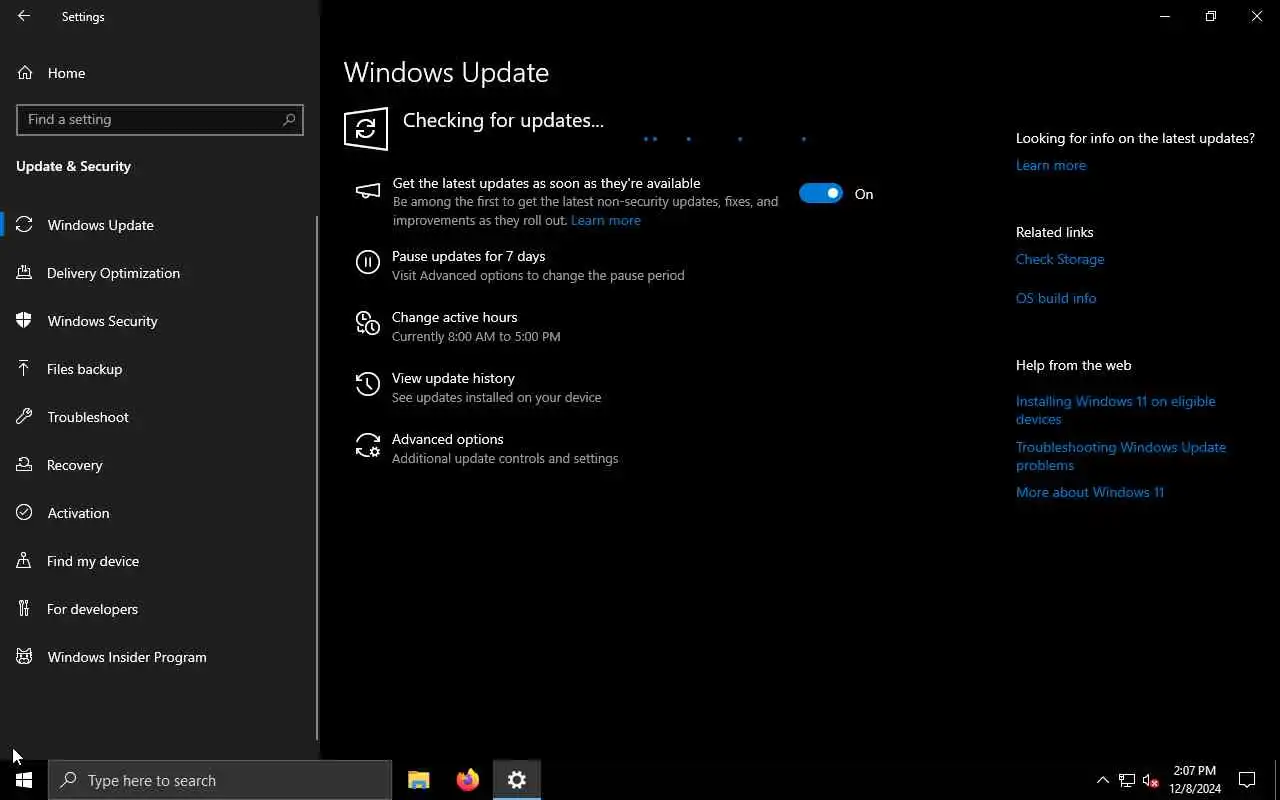1280x800 pixels.
Task: Click the Recovery sidebar icon
Action: click(x=24, y=465)
